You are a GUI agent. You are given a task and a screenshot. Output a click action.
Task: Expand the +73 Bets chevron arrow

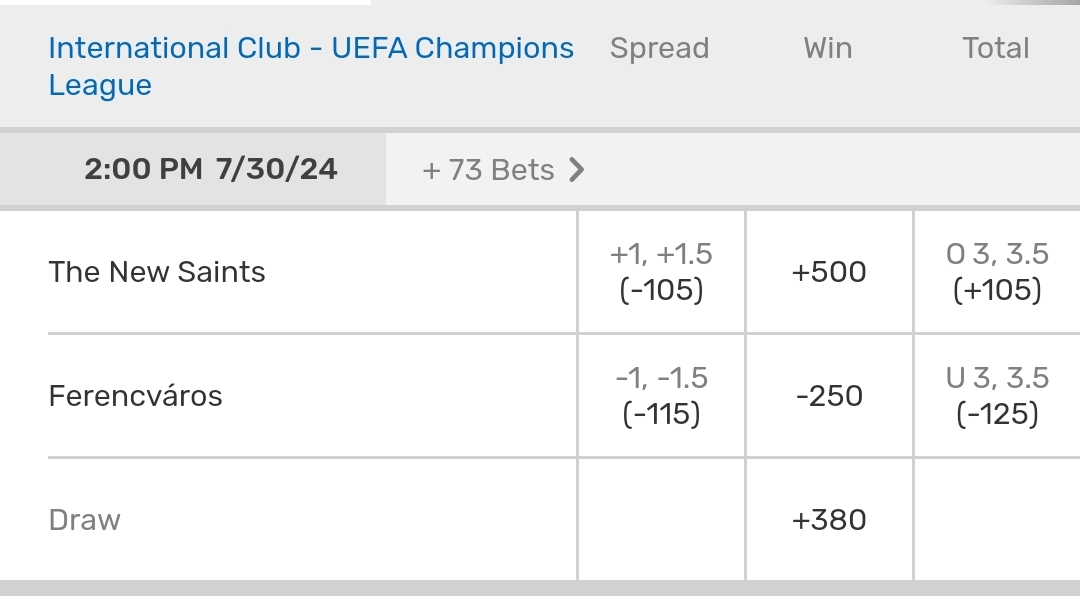coord(576,170)
